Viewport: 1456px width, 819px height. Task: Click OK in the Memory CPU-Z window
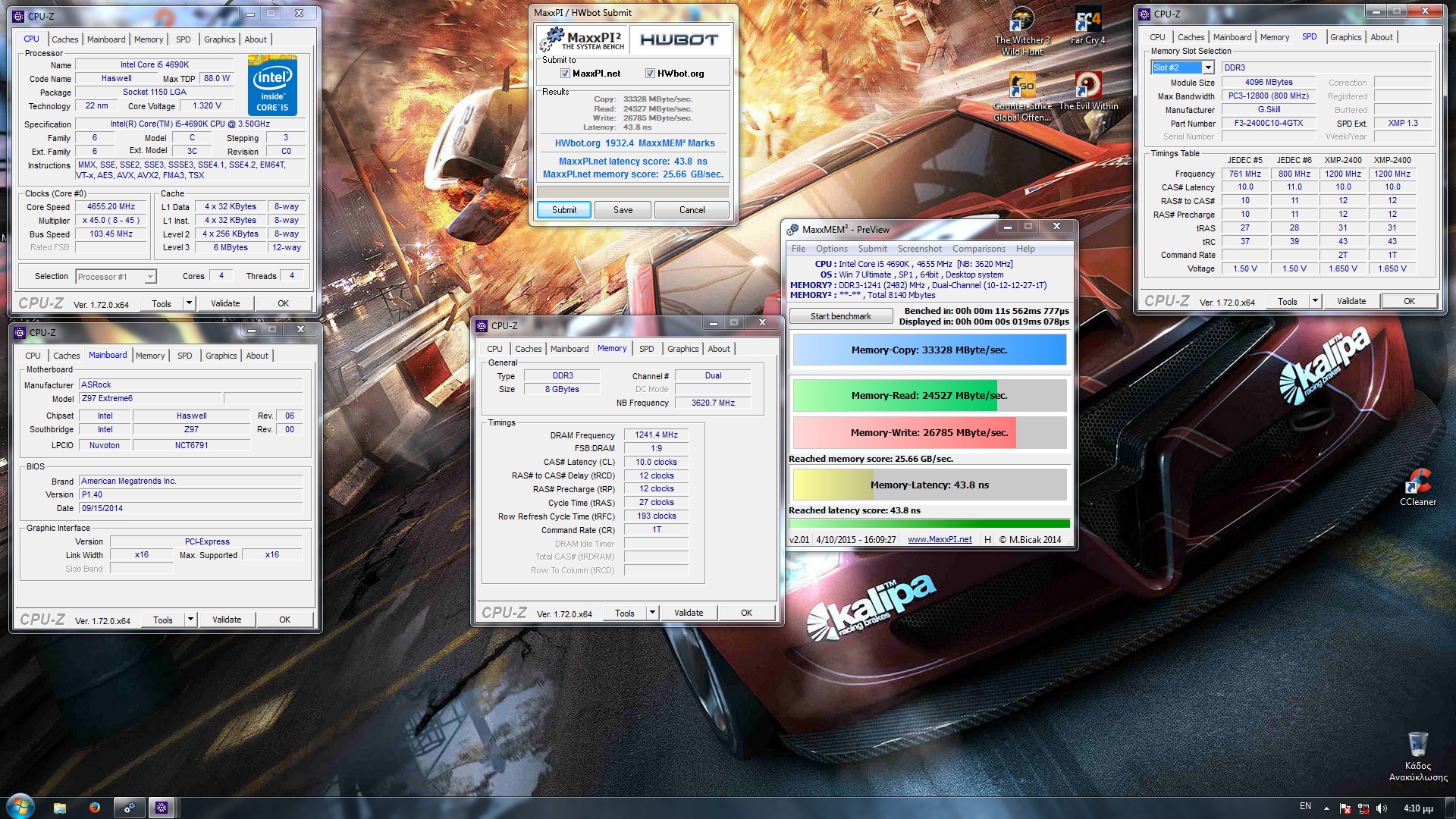click(x=746, y=613)
